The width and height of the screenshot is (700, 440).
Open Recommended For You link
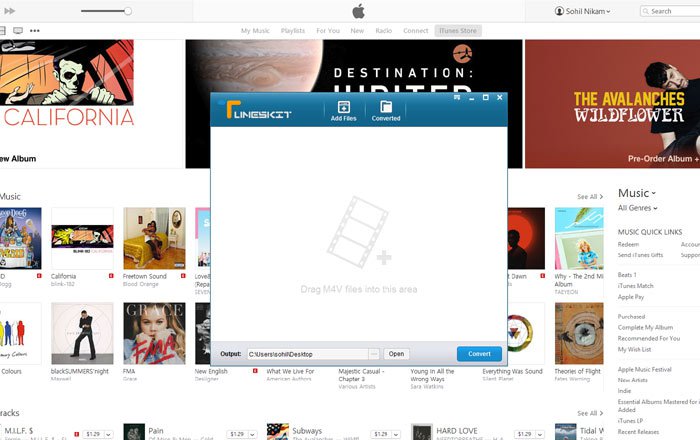649,338
